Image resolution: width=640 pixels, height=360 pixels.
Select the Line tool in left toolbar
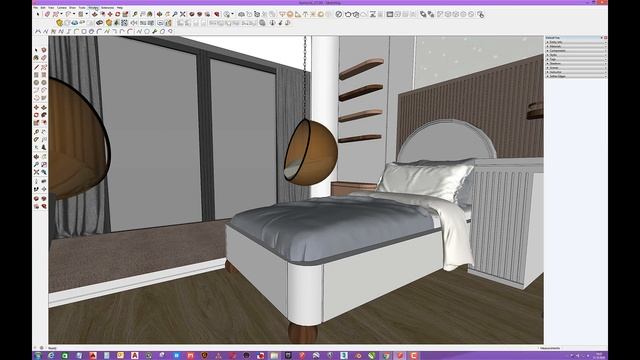(36, 67)
